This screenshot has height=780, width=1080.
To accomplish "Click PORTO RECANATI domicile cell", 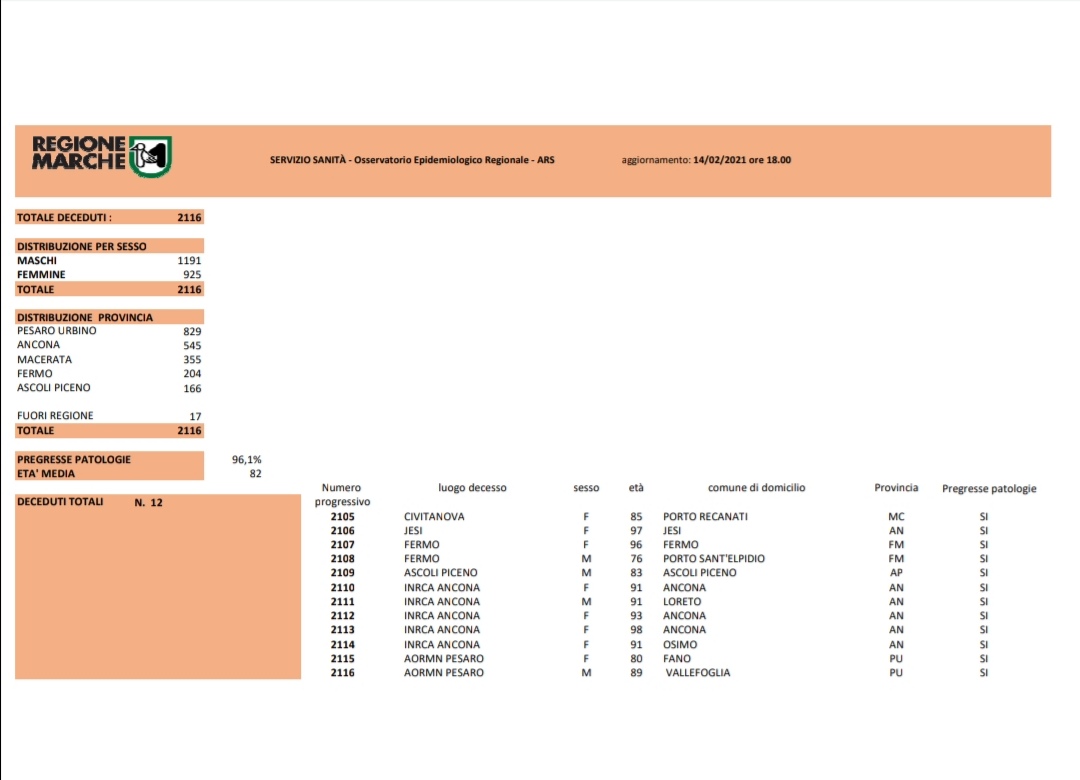I will point(705,517).
